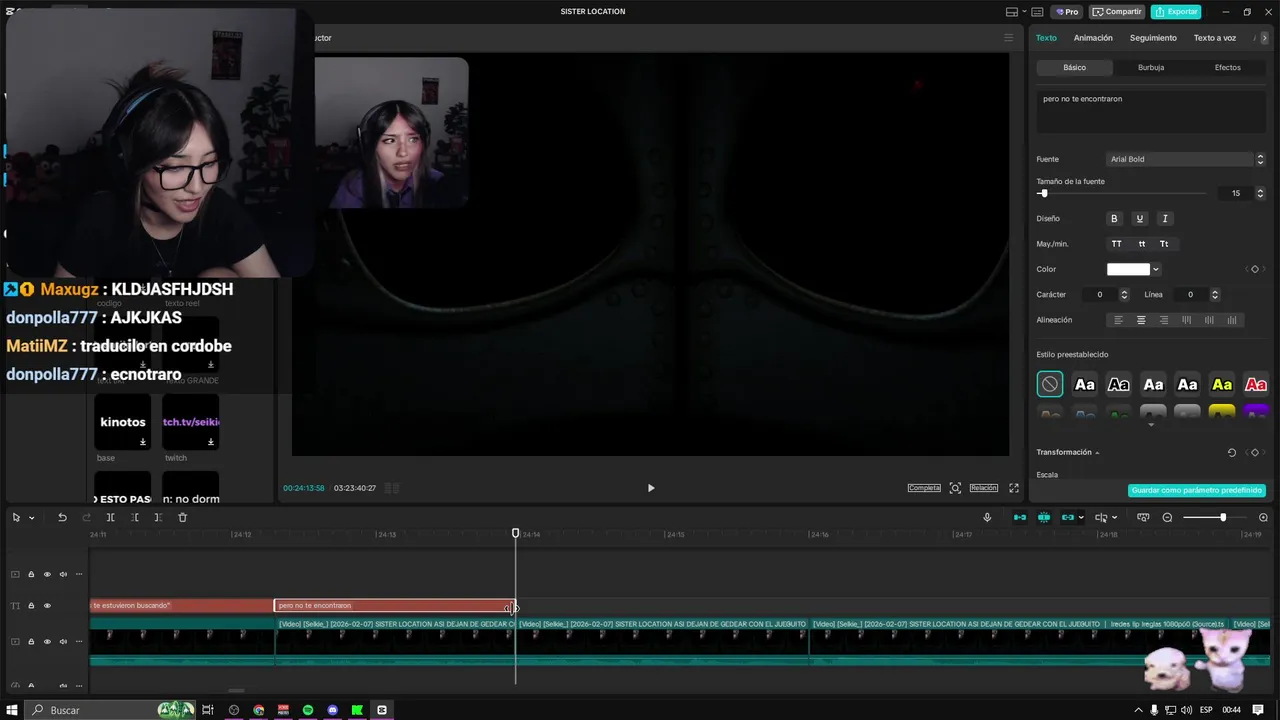The width and height of the screenshot is (1280, 720).
Task: Toggle bold text formatting
Action: [1114, 218]
